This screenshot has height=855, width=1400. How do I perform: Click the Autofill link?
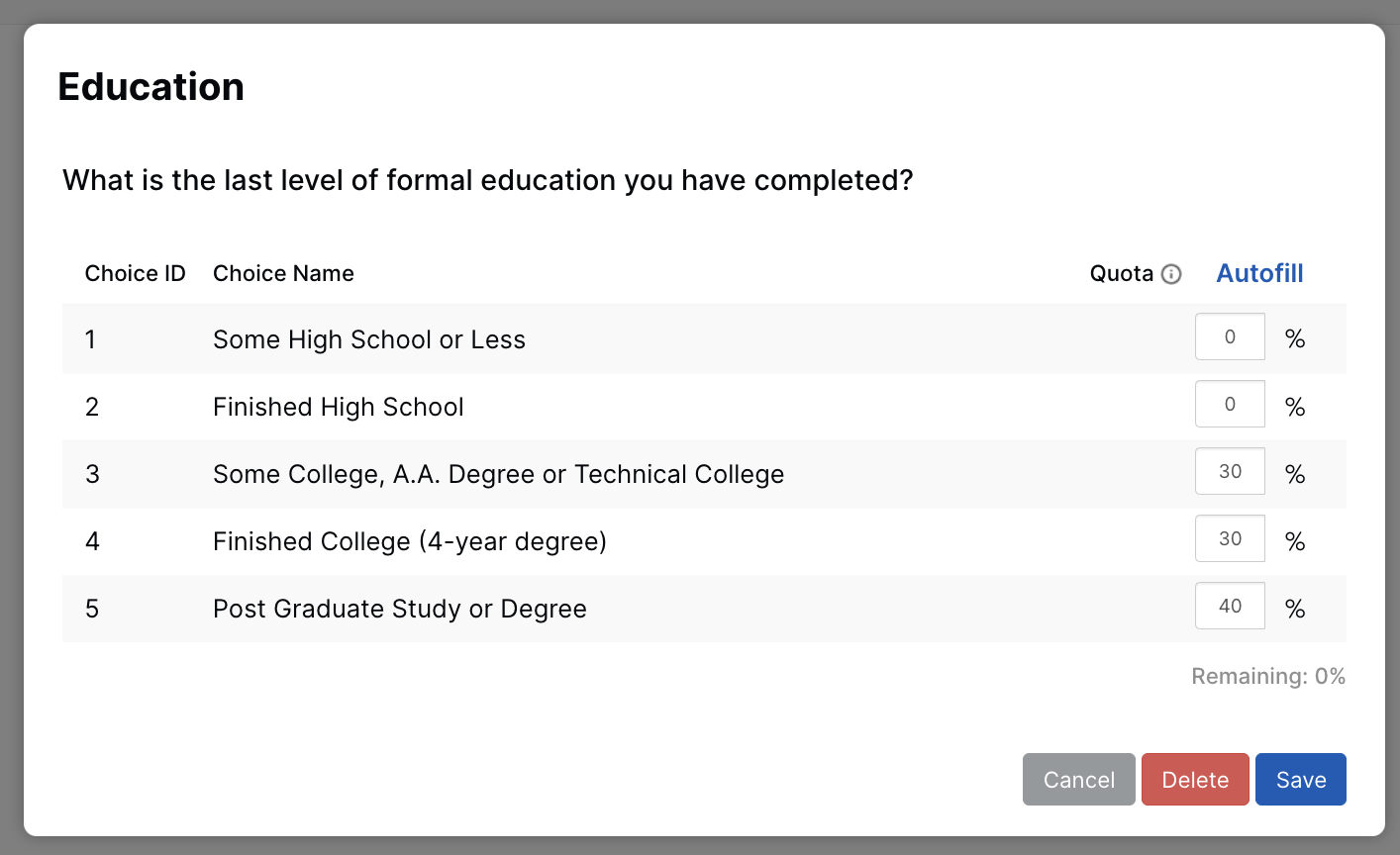[1259, 273]
